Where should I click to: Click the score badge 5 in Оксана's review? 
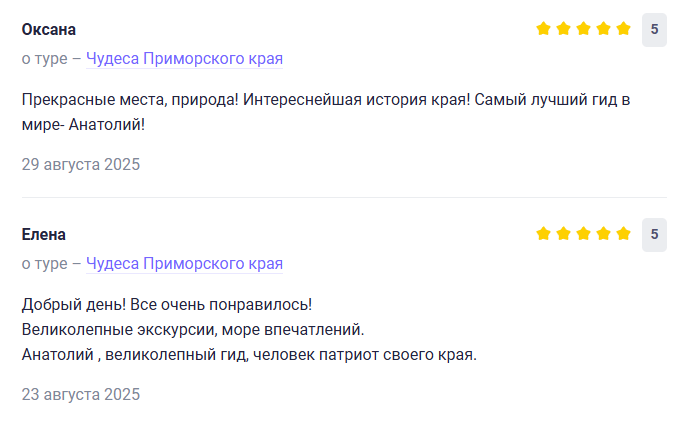tap(654, 29)
